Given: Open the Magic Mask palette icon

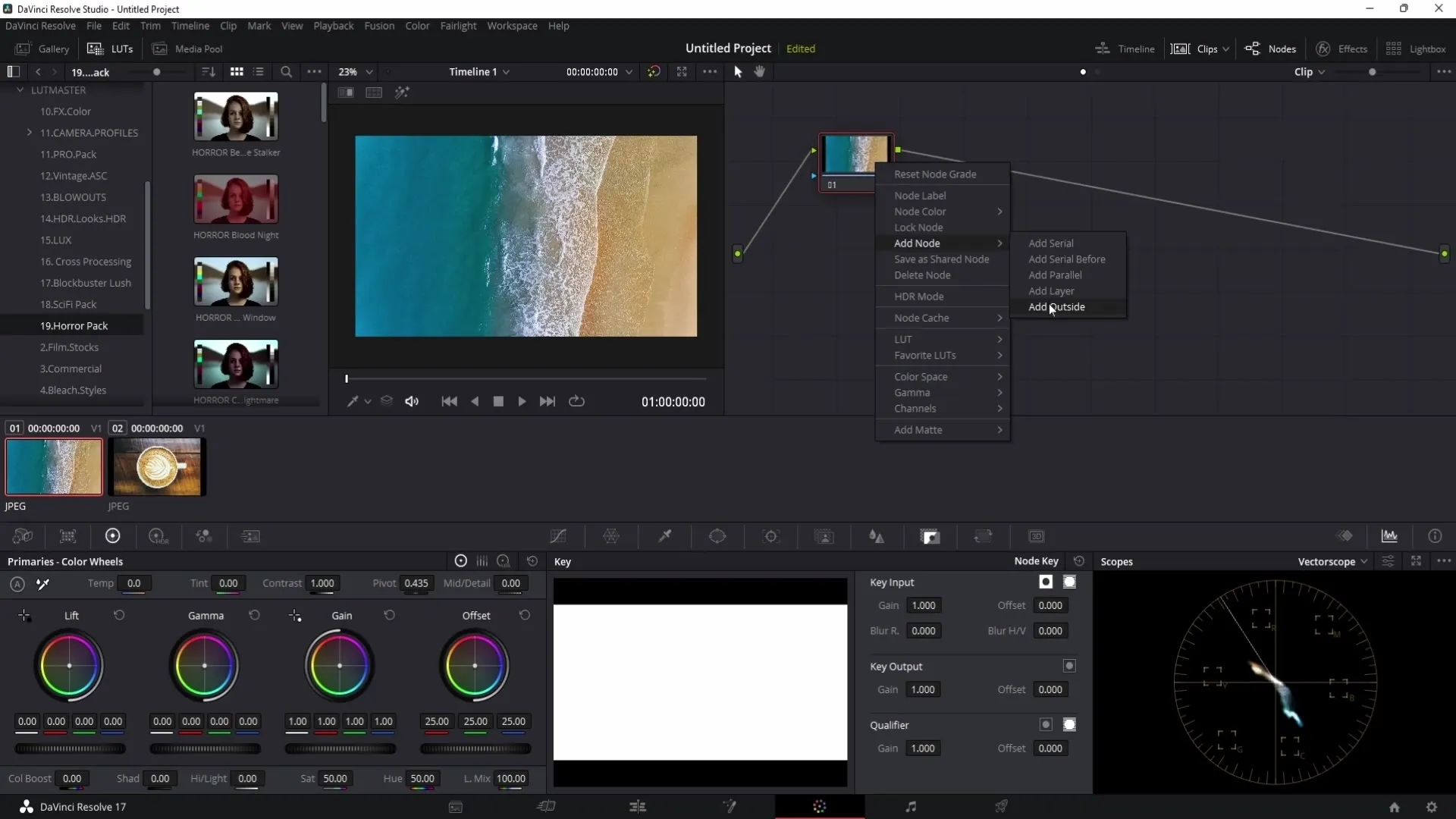Looking at the screenshot, I should 824,536.
